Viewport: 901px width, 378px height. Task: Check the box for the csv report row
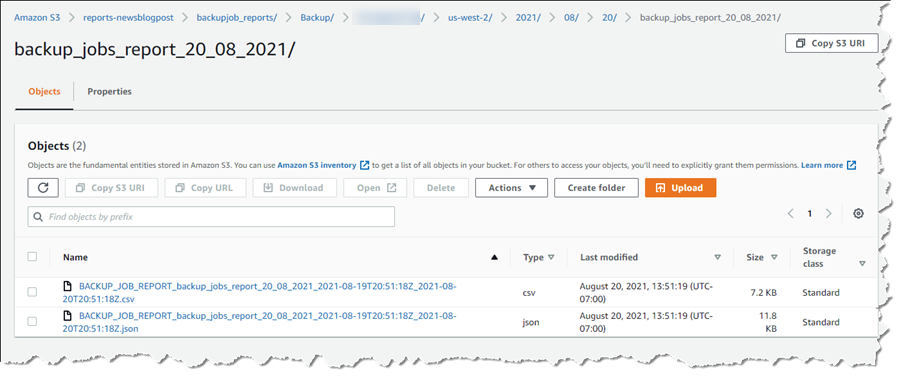(x=33, y=292)
